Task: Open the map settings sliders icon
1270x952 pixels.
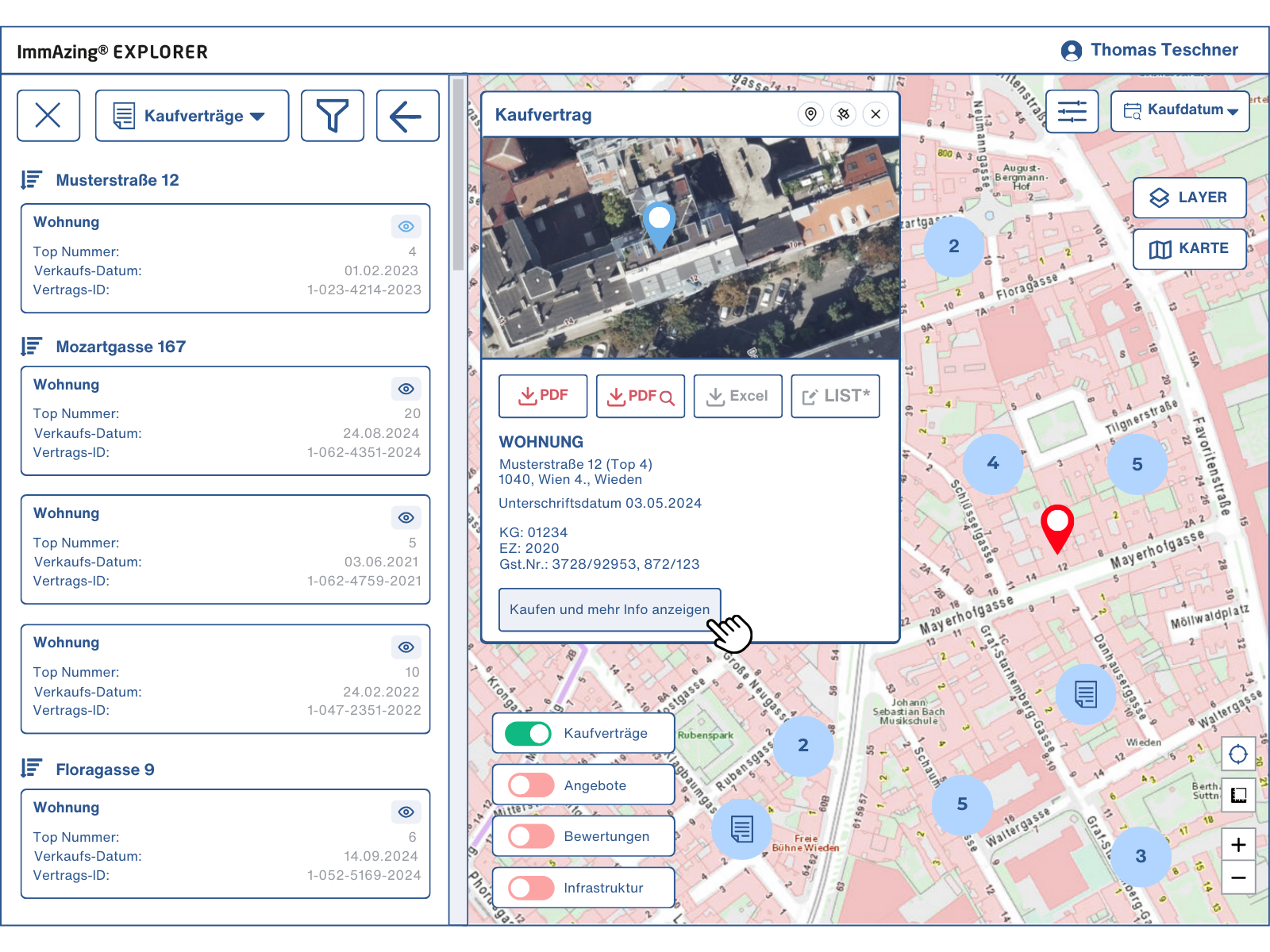Action: (1072, 111)
